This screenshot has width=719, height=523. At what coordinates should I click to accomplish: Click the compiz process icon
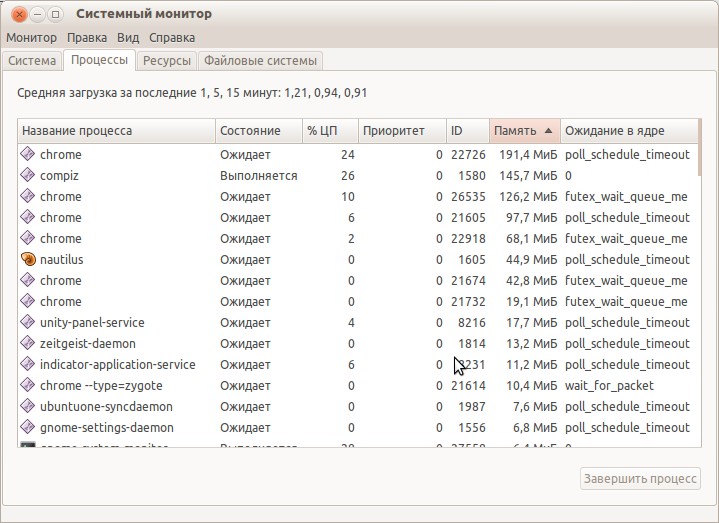coord(28,175)
